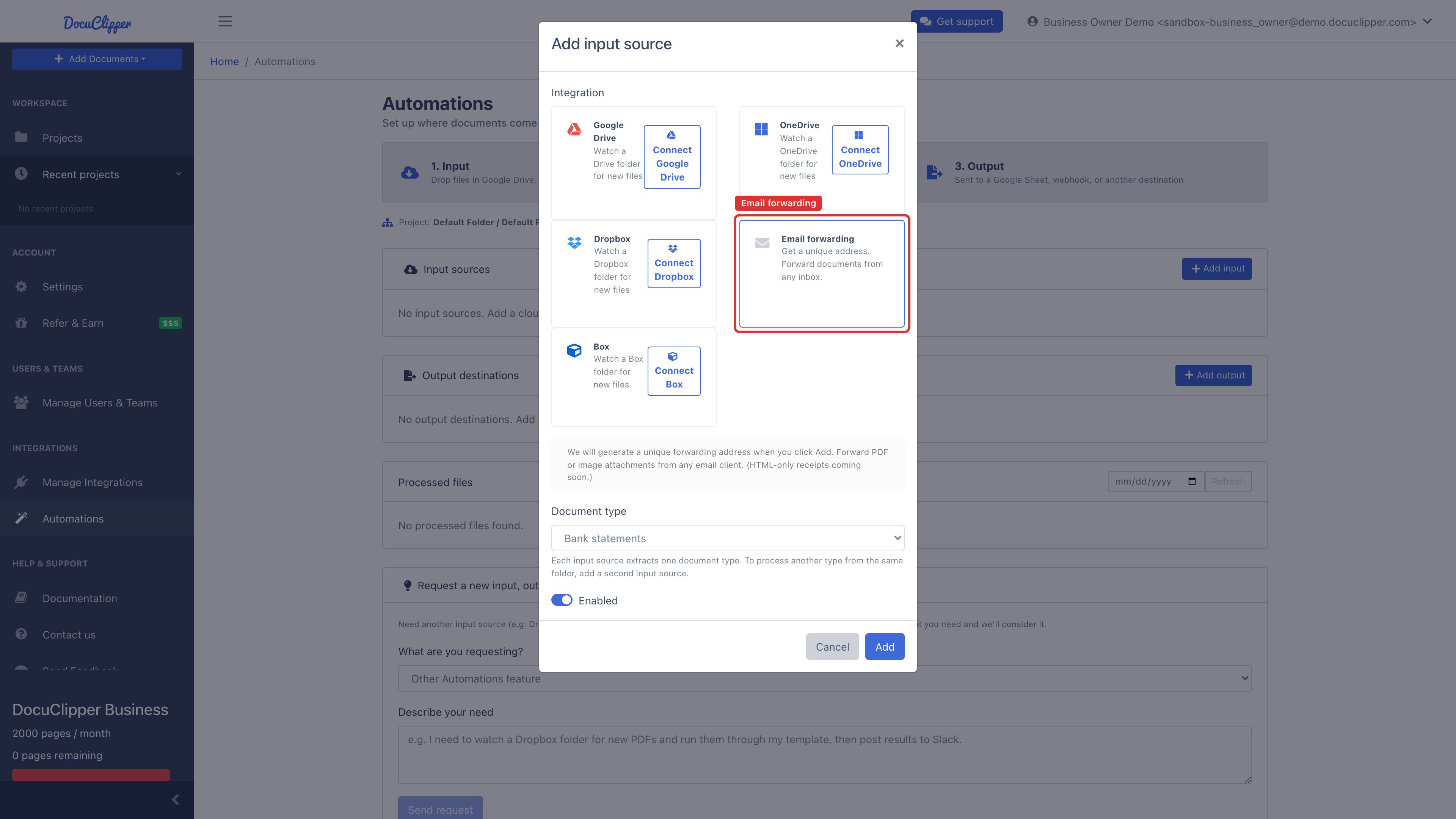The width and height of the screenshot is (1456, 819).
Task: Open the What are you requesting dropdown
Action: click(x=825, y=678)
